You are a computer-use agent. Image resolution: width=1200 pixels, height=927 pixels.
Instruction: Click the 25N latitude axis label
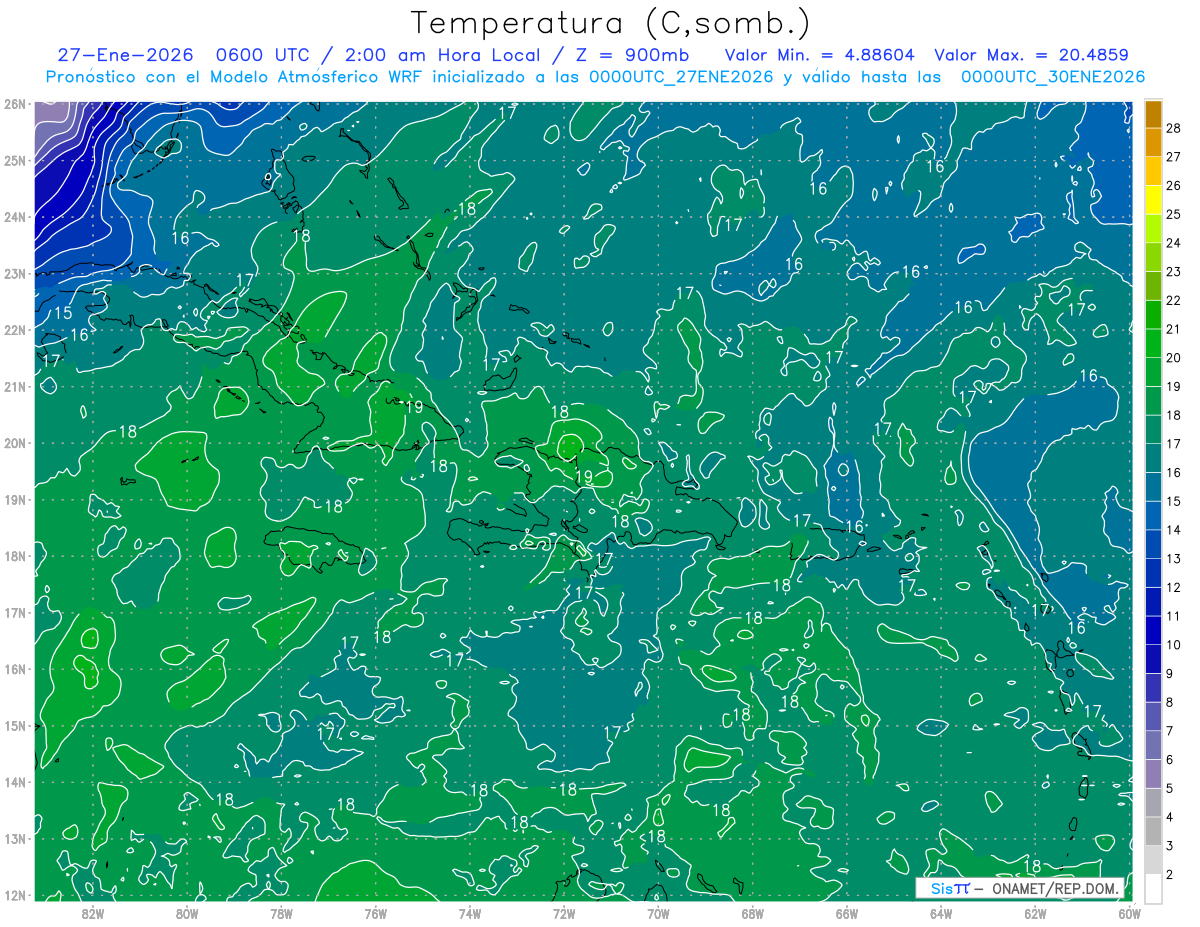coord(14,160)
